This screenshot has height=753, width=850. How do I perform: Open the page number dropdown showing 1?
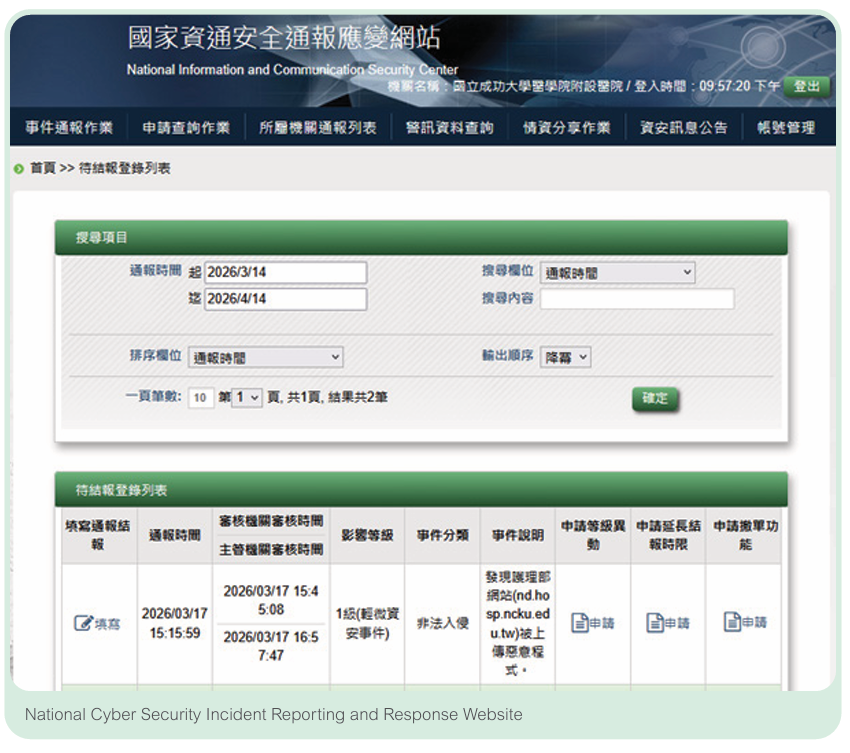point(247,398)
